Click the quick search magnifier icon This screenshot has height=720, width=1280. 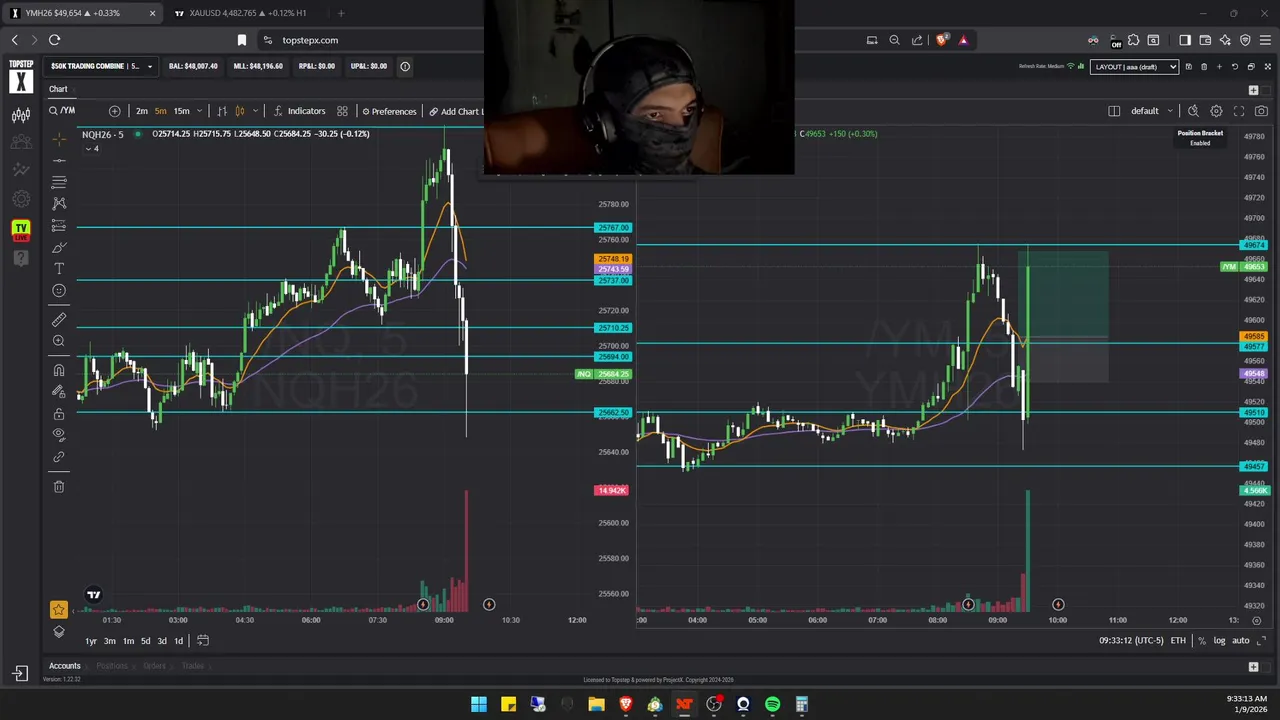pos(1193,111)
